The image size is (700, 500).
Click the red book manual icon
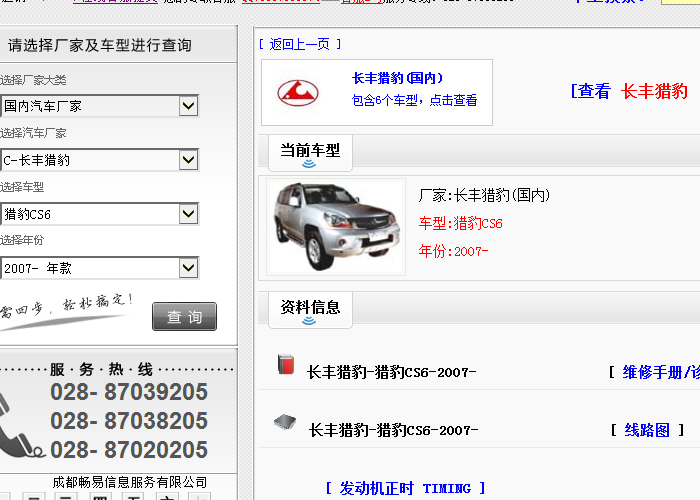pyautogui.click(x=286, y=364)
